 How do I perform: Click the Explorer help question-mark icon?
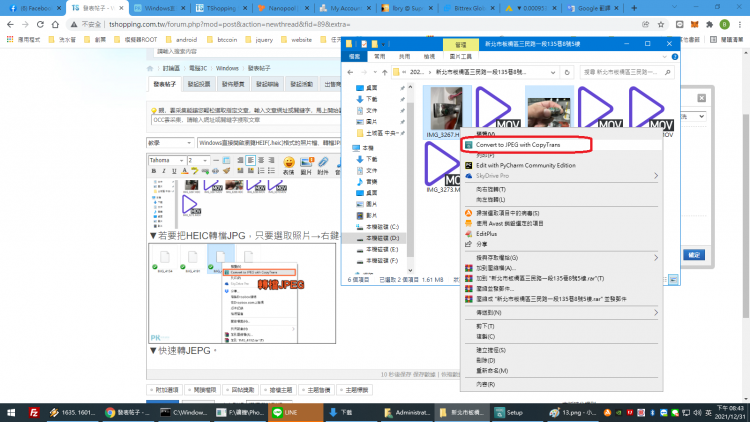point(674,56)
